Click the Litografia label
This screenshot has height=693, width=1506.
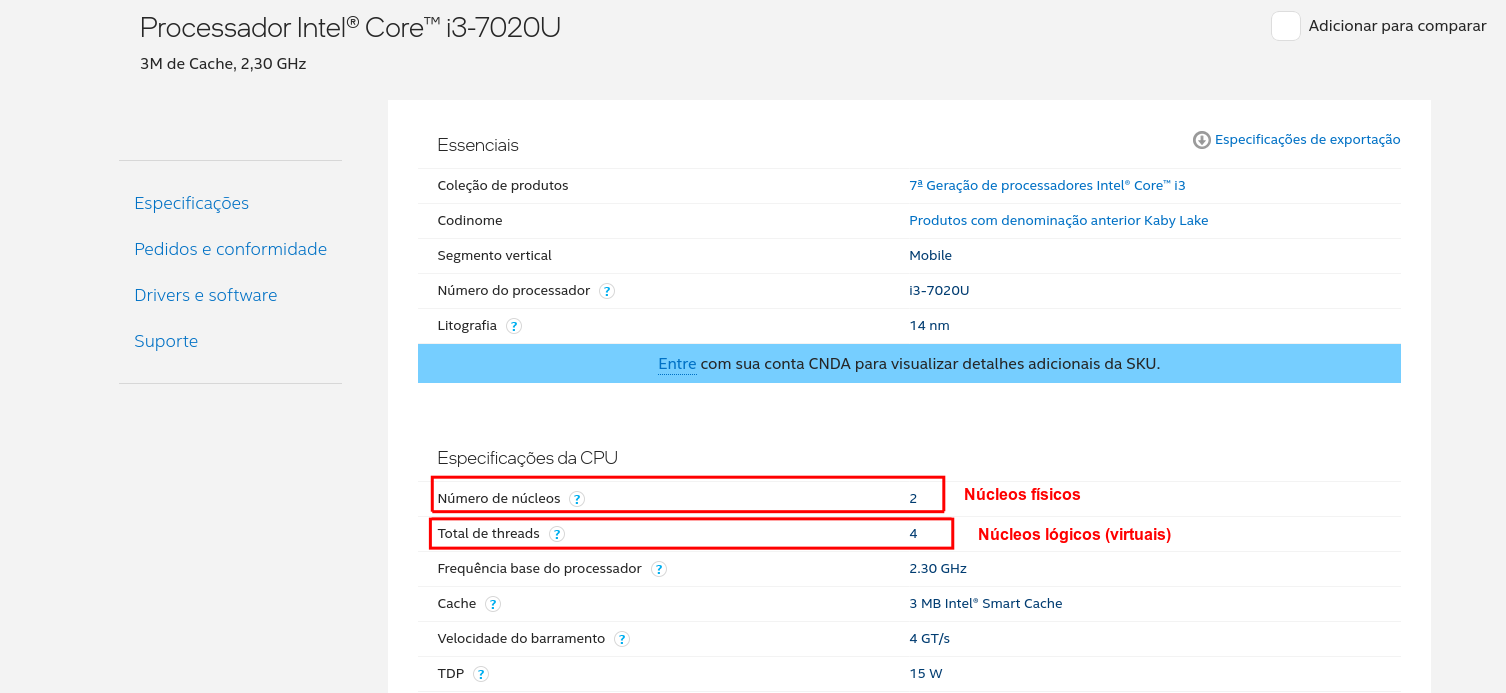point(467,326)
